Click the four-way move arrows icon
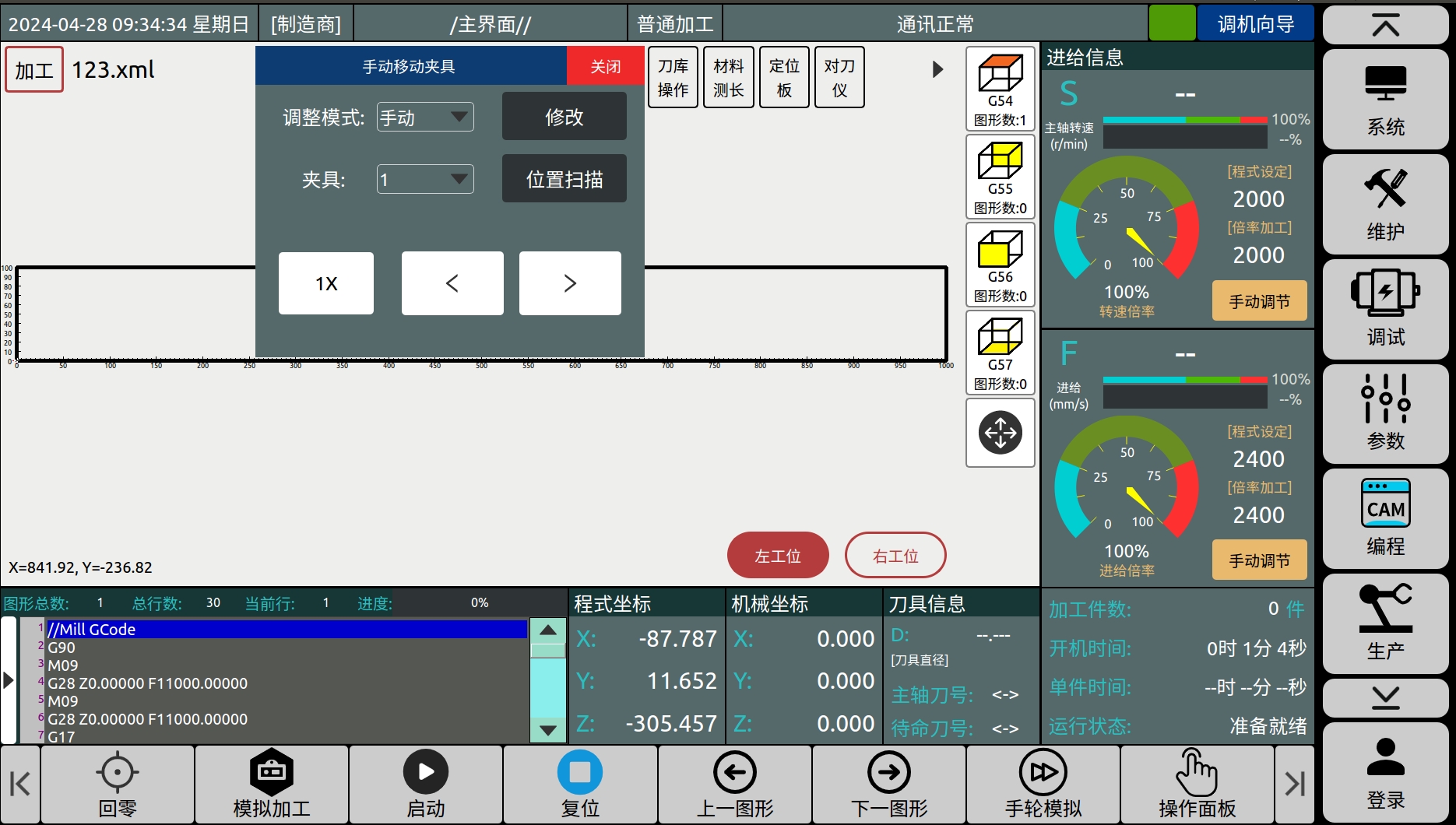The width and height of the screenshot is (1456, 825). [1000, 433]
